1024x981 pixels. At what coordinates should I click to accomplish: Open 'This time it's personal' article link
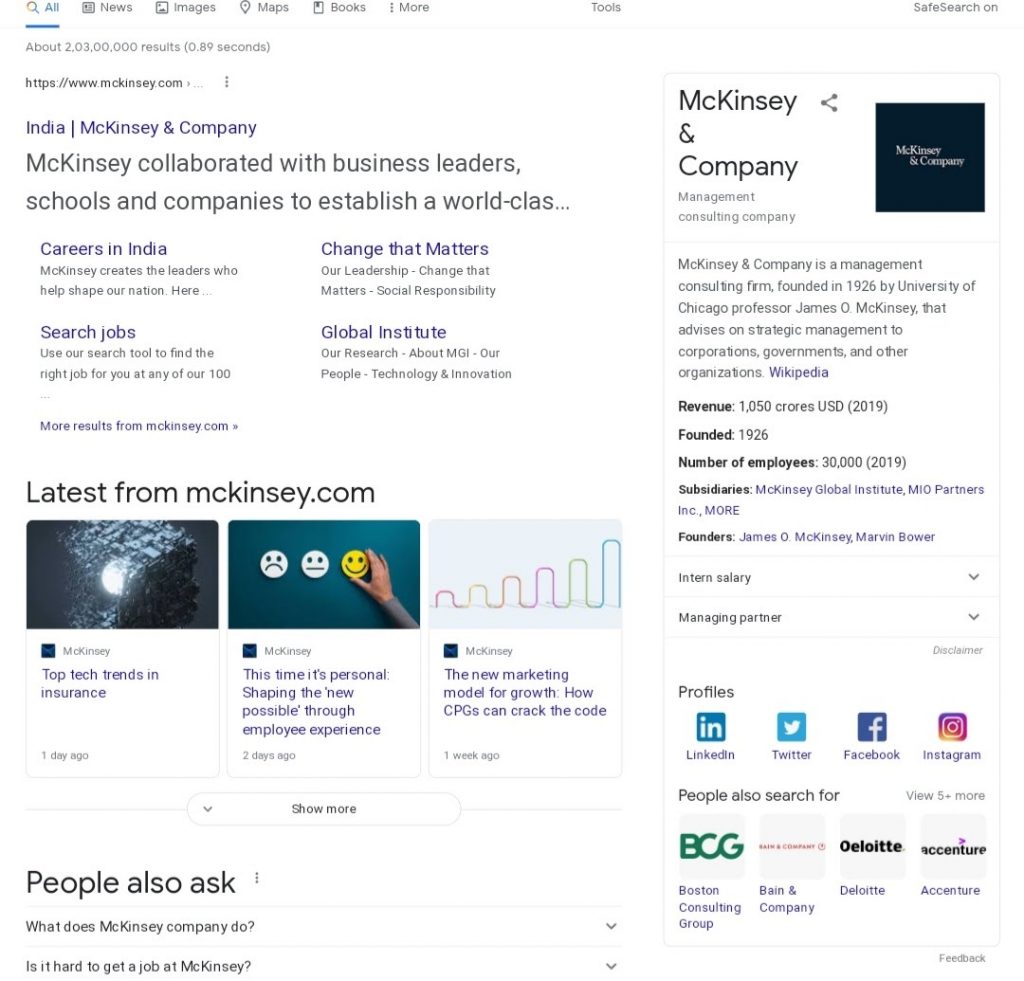click(315, 702)
